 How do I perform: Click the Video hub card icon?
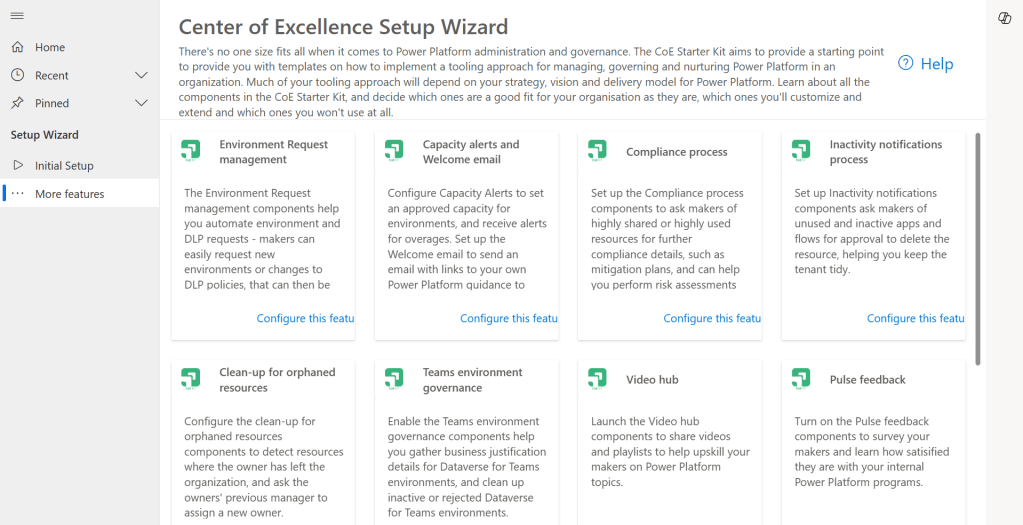coord(597,379)
